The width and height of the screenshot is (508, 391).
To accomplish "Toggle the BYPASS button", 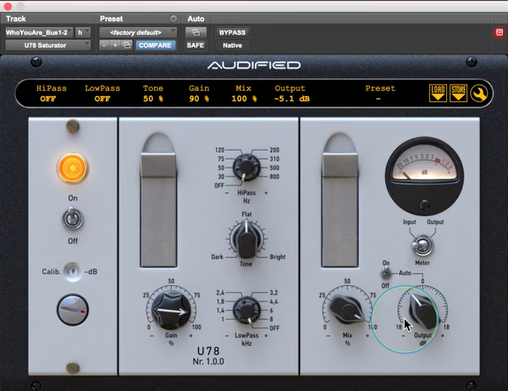I will [232, 32].
